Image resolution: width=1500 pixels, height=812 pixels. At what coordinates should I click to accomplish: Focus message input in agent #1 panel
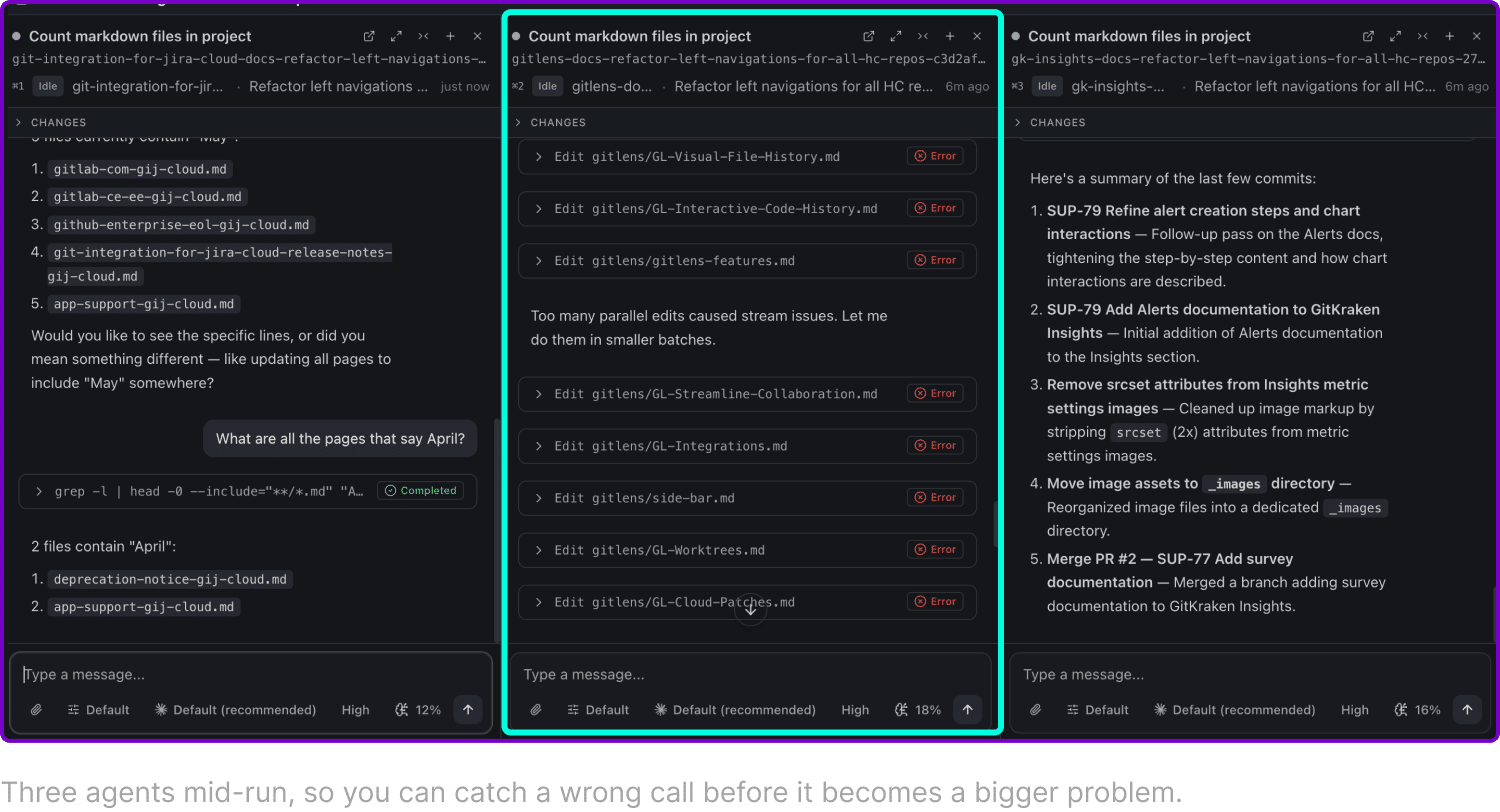(x=250, y=675)
